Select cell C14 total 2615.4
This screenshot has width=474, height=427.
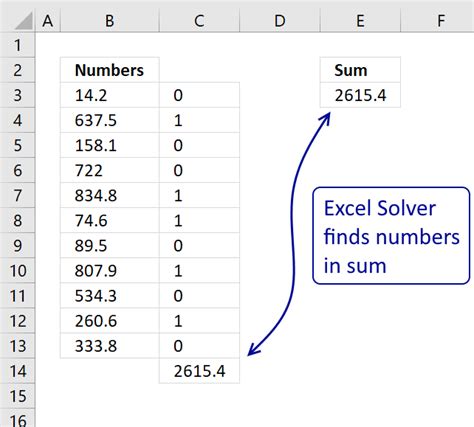[199, 371]
